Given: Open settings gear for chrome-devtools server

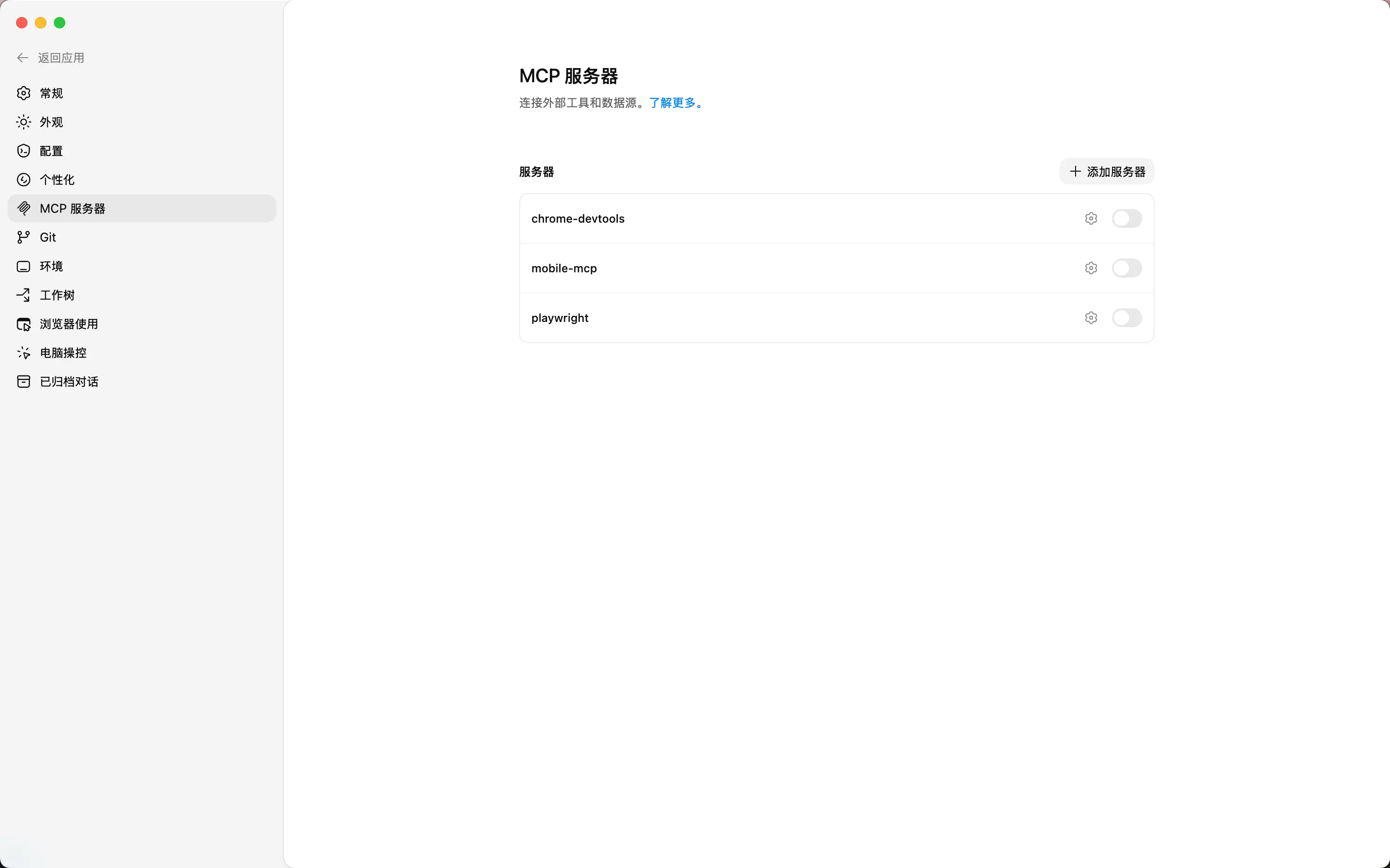Looking at the screenshot, I should pyautogui.click(x=1091, y=218).
